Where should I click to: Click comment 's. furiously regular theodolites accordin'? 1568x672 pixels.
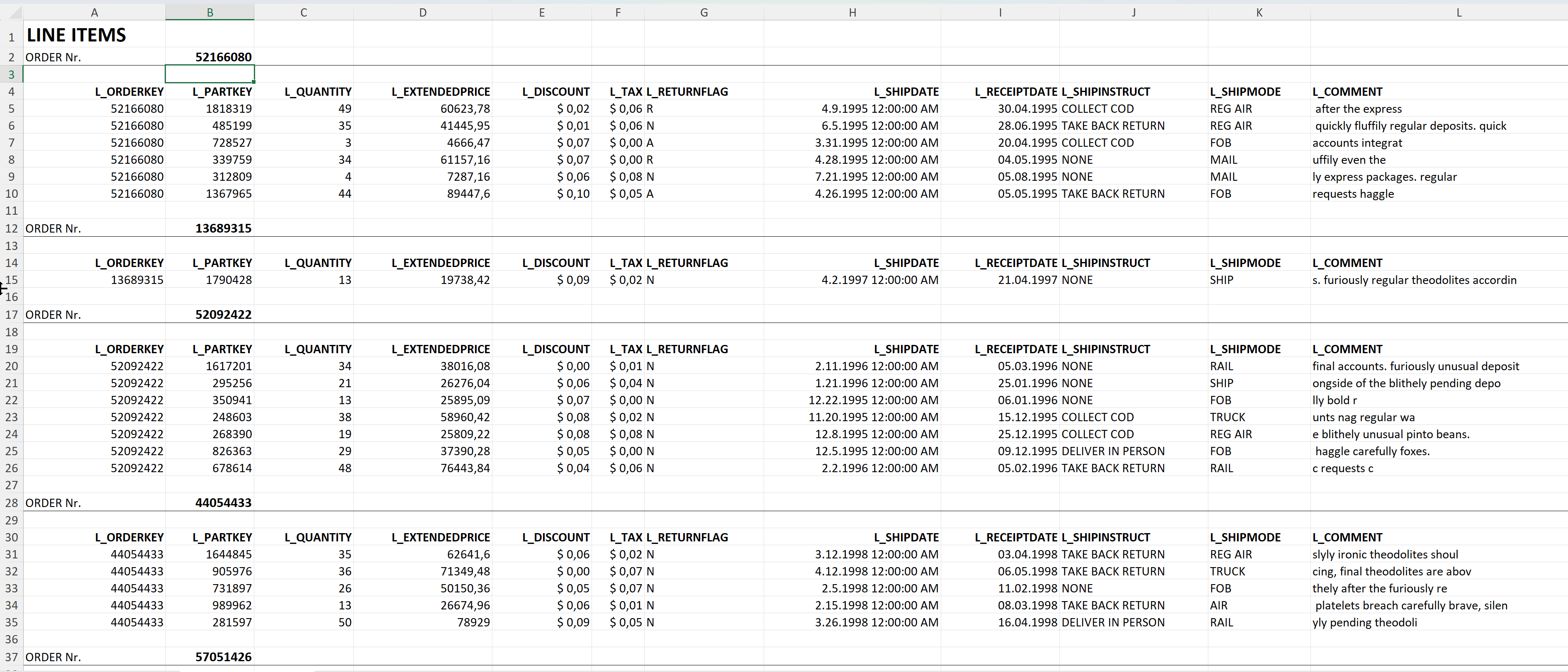(1414, 280)
